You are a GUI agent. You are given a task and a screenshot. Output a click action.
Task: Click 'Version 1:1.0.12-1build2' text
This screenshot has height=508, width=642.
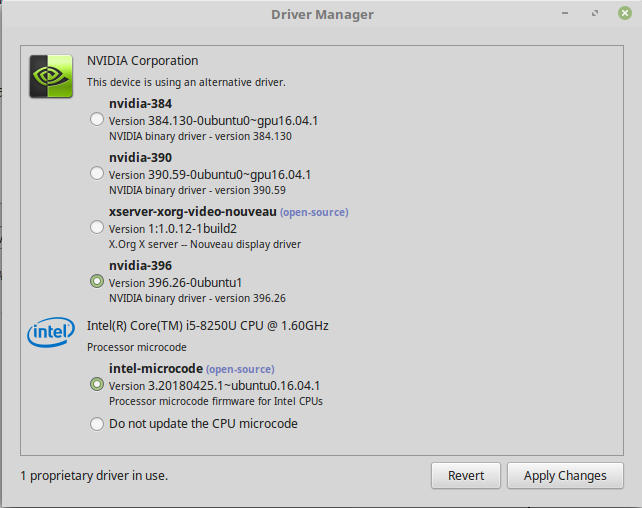[173, 229]
